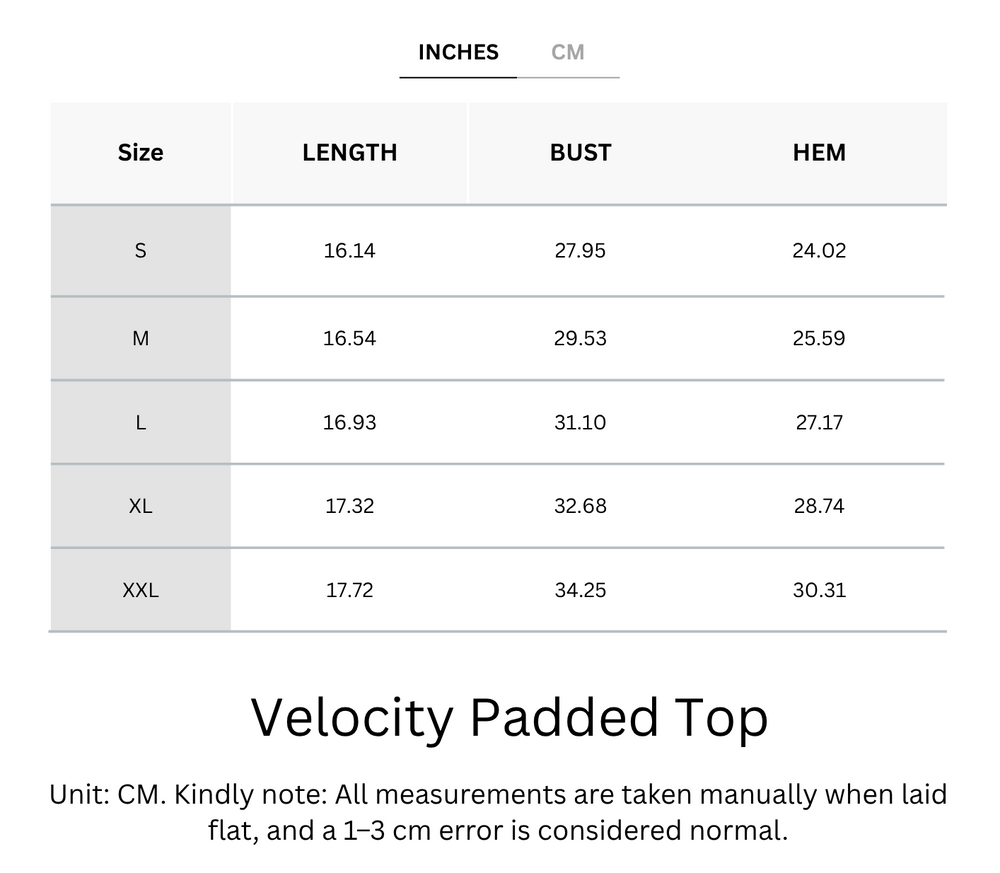Click the 17.72 length value for size XXL
The height and width of the screenshot is (873, 1000).
(x=350, y=590)
